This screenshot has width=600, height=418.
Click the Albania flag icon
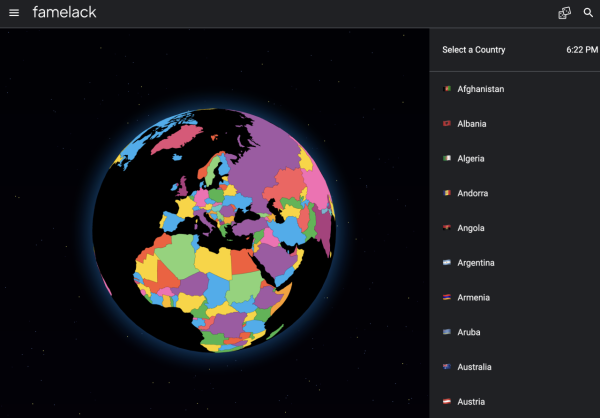point(446,124)
